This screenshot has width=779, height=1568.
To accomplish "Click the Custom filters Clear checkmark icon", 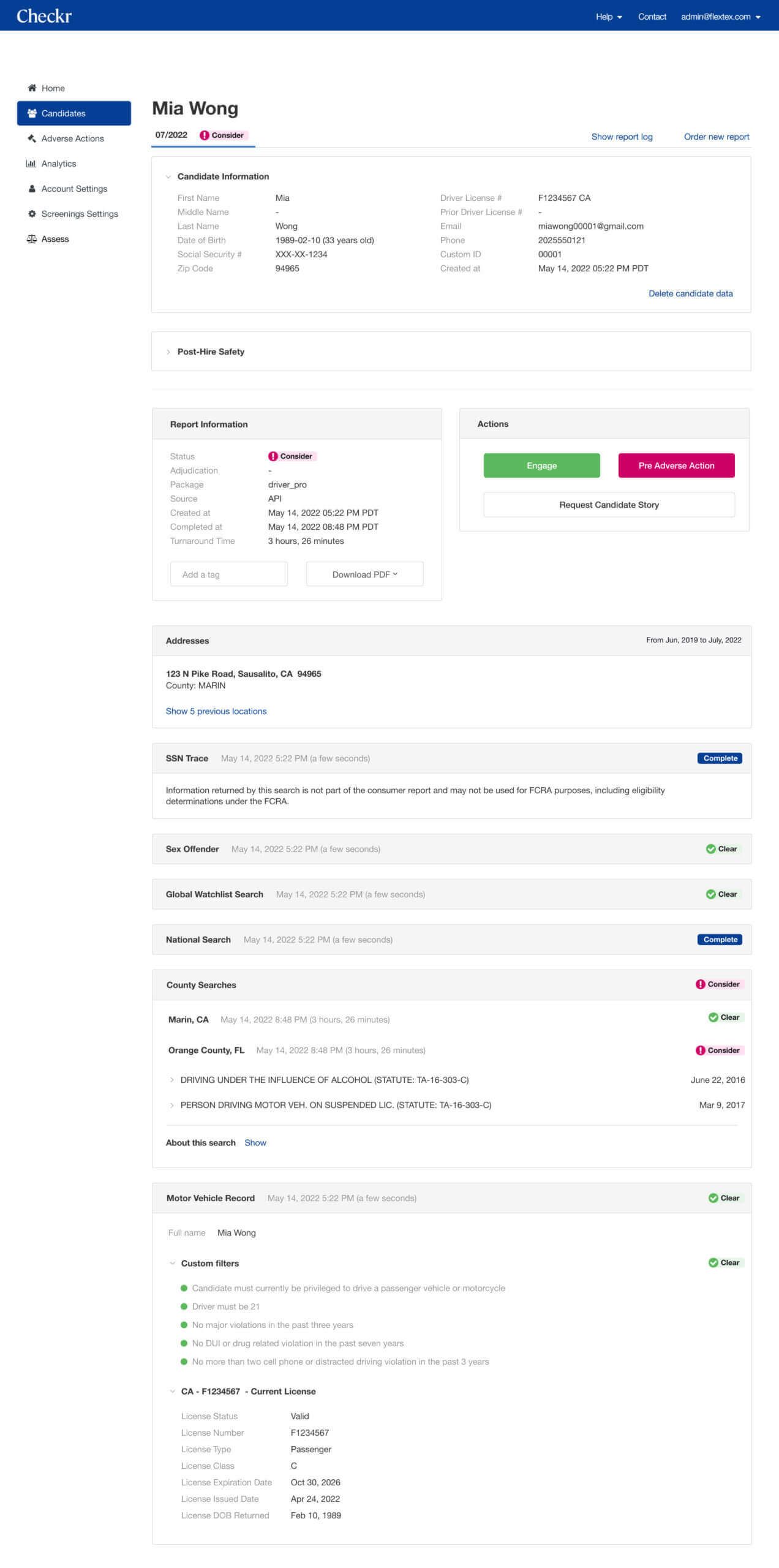I will (x=713, y=1262).
